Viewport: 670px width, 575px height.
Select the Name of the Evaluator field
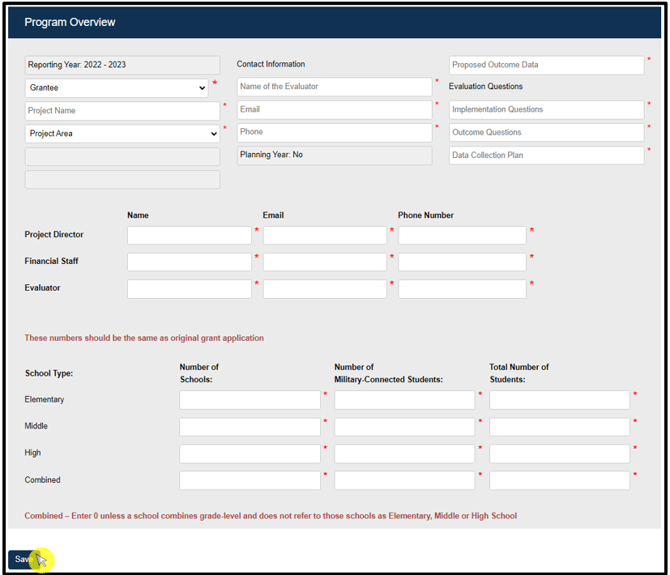click(334, 87)
